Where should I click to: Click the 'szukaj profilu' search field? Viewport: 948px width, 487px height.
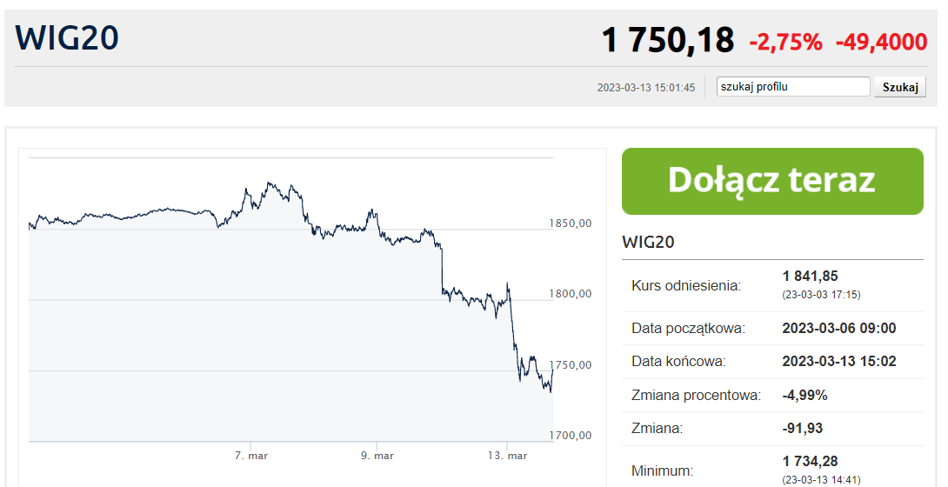(792, 87)
